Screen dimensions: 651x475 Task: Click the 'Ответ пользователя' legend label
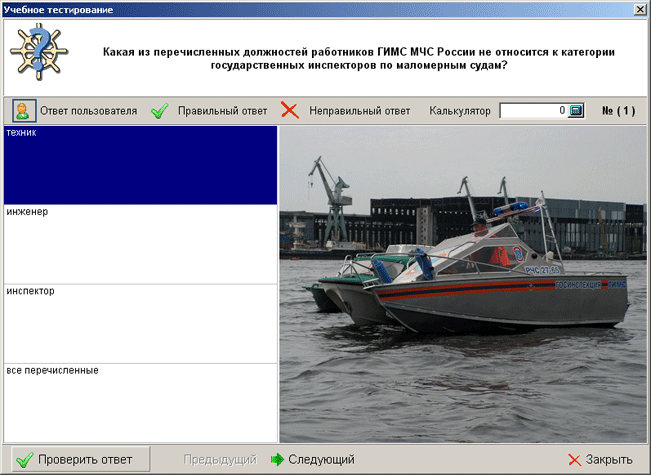88,111
